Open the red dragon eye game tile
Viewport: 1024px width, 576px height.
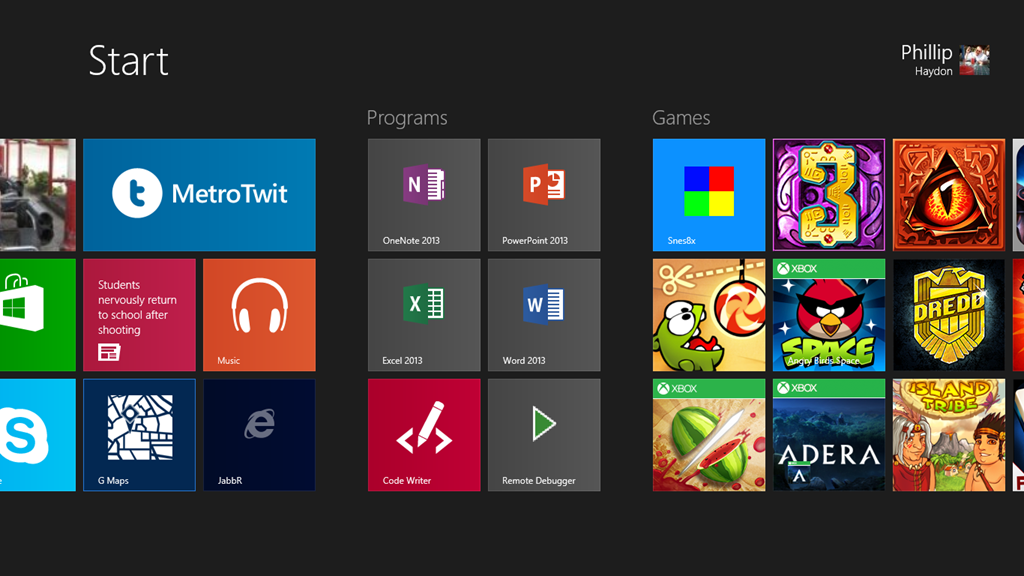(x=949, y=195)
